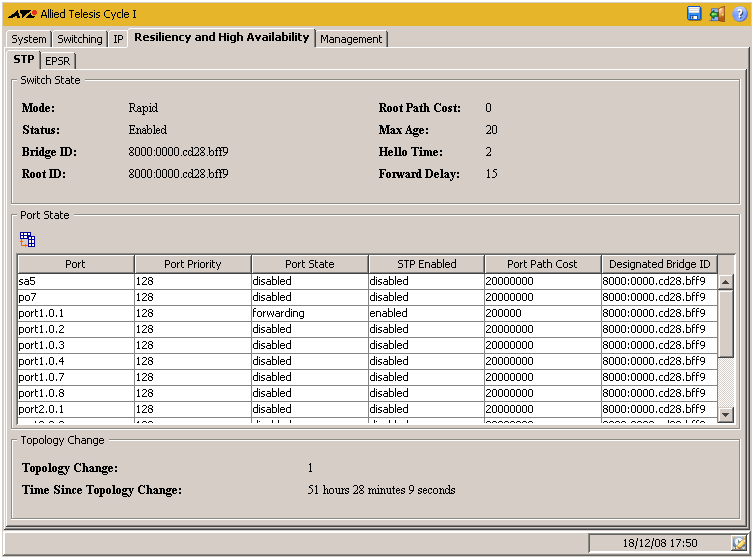Viewport: 752px width, 557px height.
Task: Click the '51 hours 28 minutes 9 seconds' text
Action: 381,490
